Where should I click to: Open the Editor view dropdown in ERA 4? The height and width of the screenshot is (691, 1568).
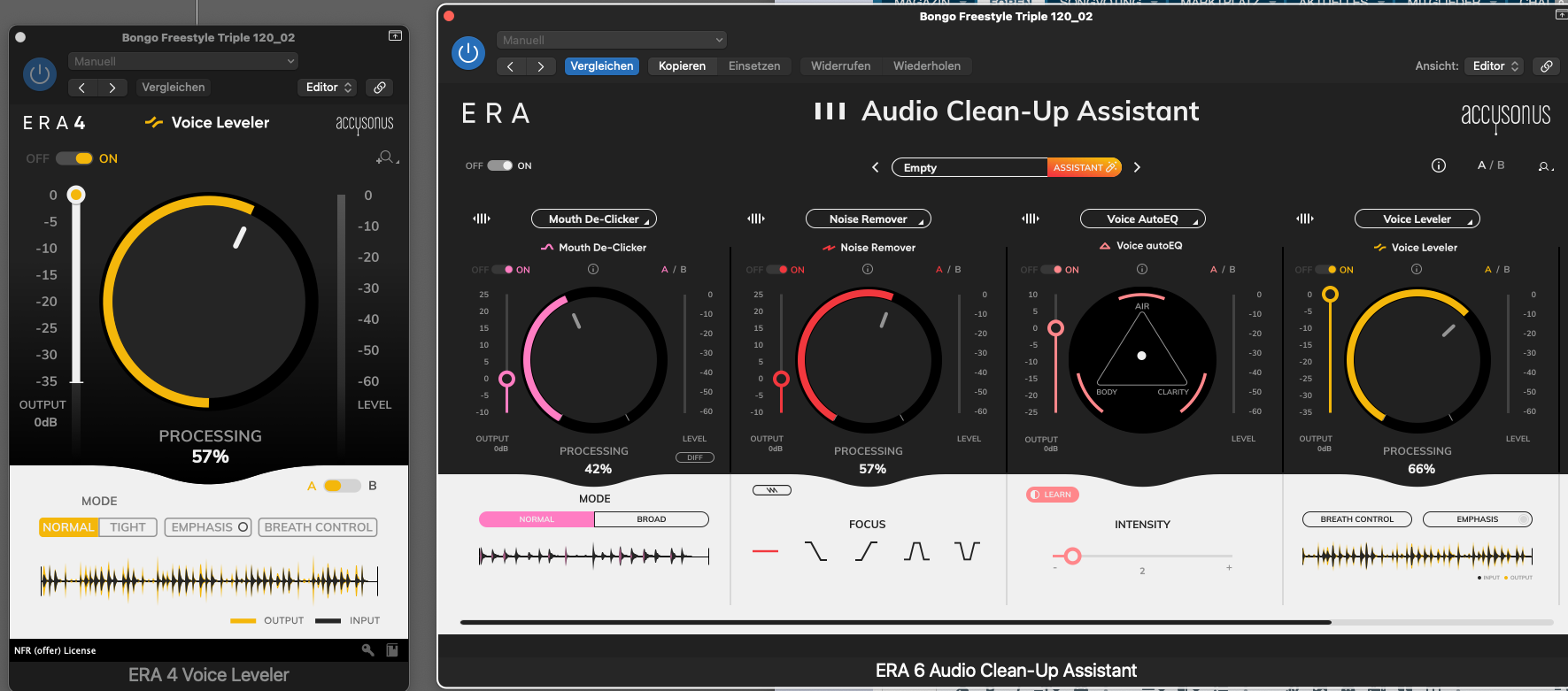tap(328, 88)
